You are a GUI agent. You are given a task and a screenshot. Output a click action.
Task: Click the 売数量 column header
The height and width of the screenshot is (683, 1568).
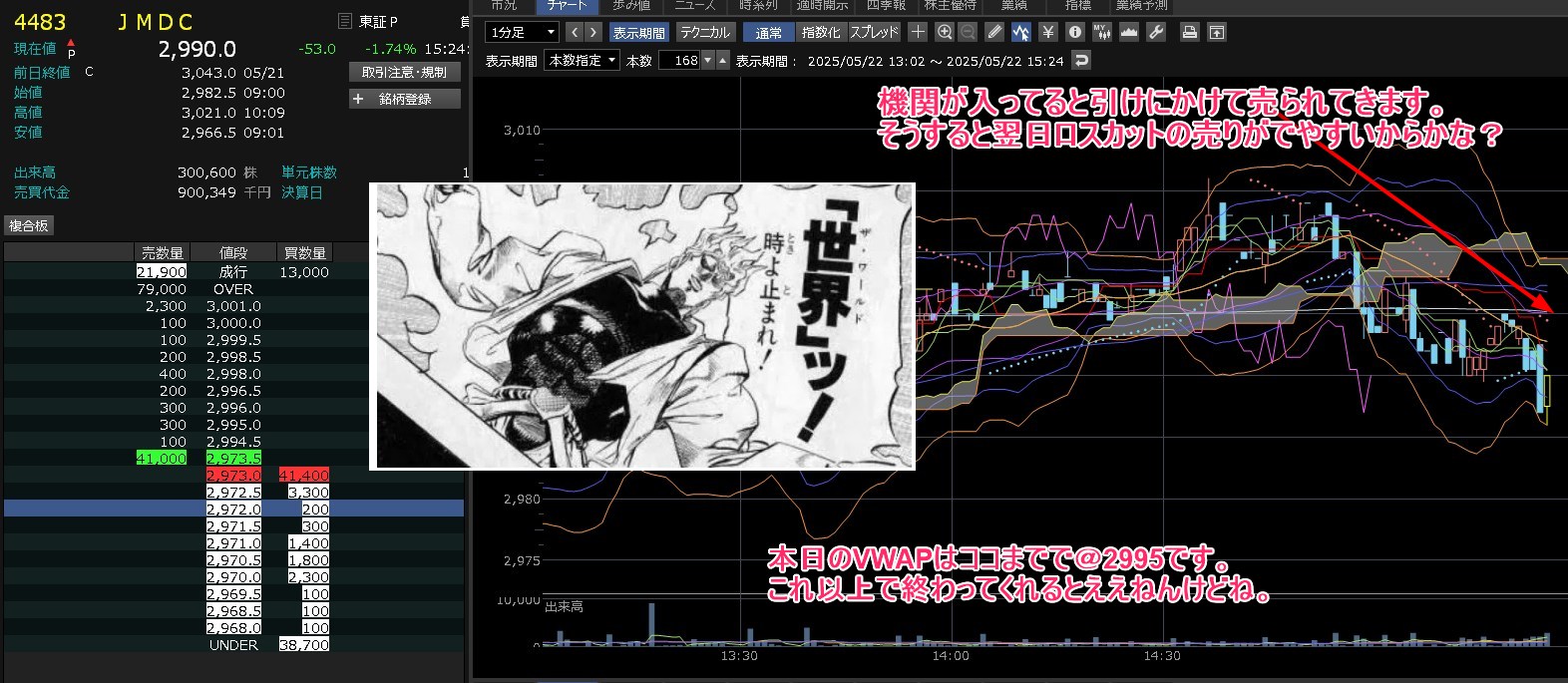(162, 253)
